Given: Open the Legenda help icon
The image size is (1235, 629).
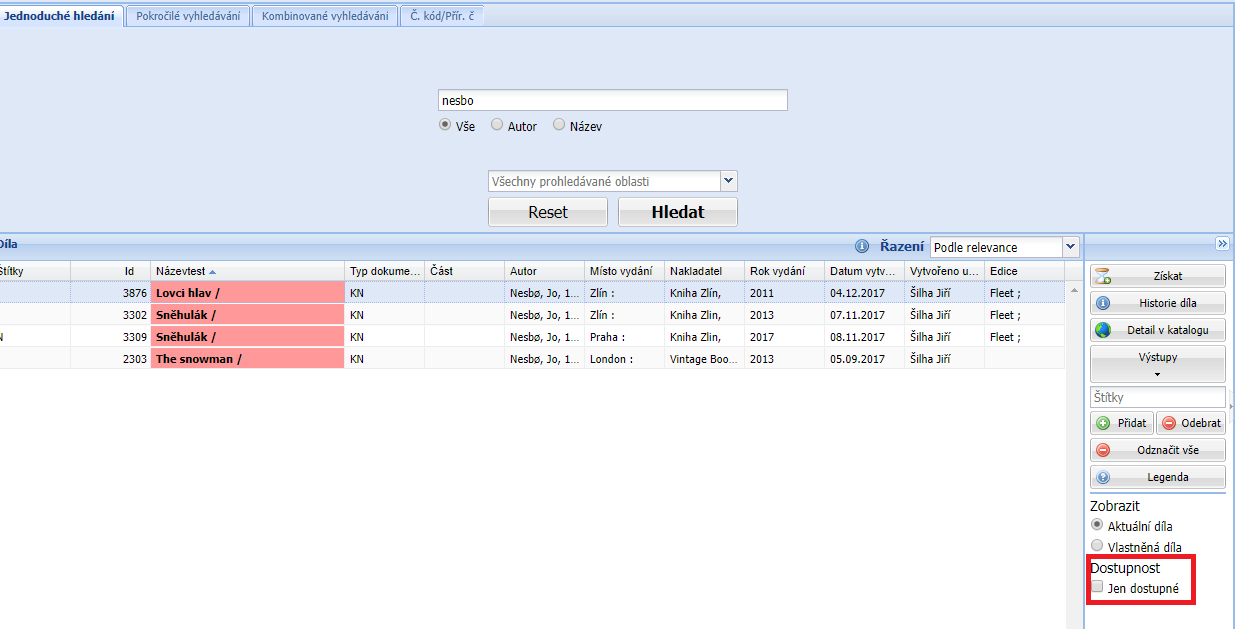Looking at the screenshot, I should 1104,477.
